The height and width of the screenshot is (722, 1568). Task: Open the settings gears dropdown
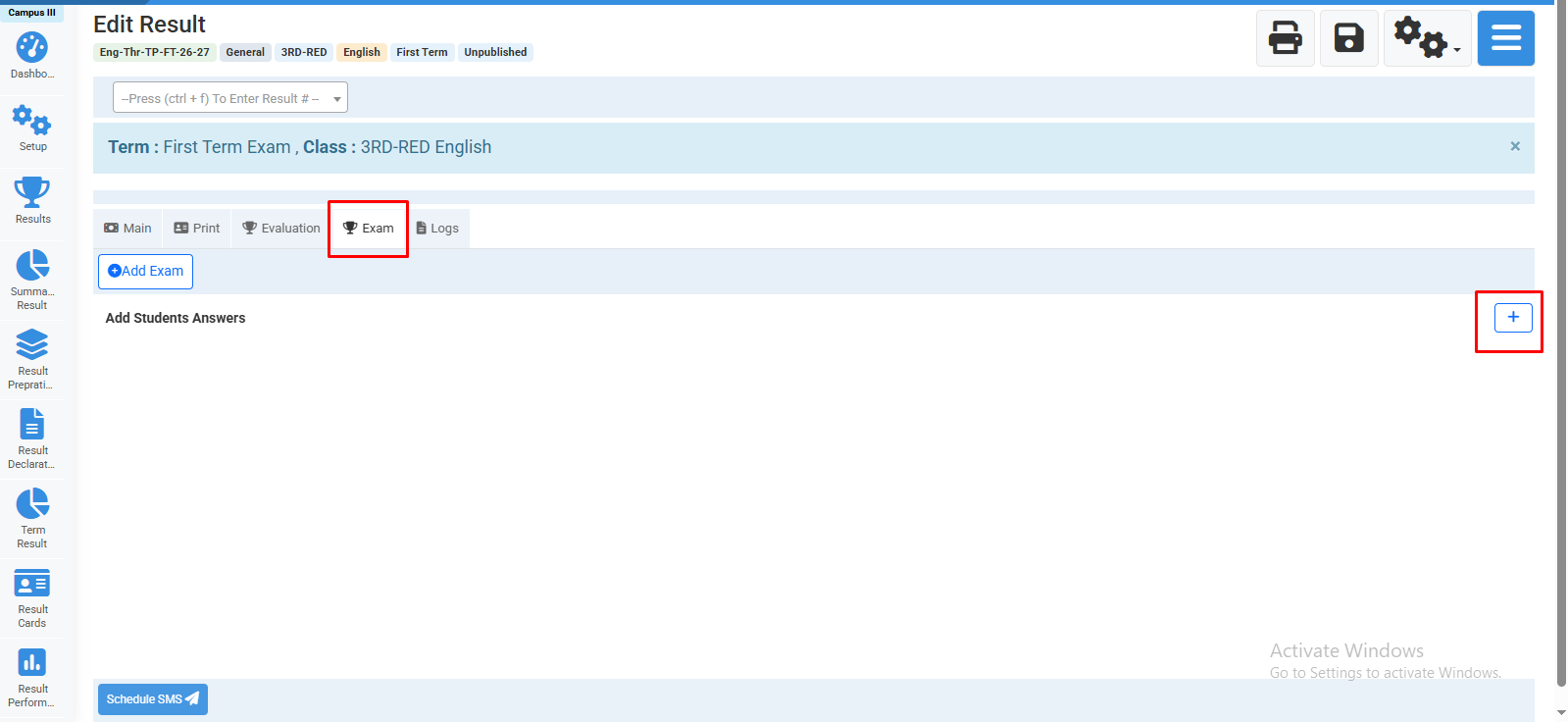pyautogui.click(x=1427, y=38)
